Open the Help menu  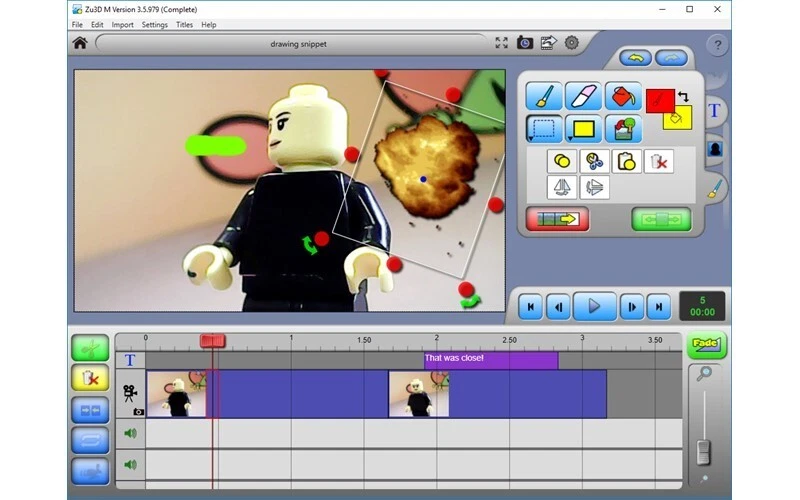(x=209, y=24)
